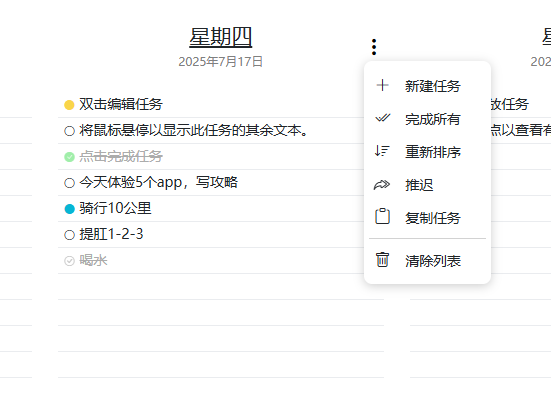Click the greyed task text 喝水
This screenshot has height=400, width=551.
click(x=93, y=260)
